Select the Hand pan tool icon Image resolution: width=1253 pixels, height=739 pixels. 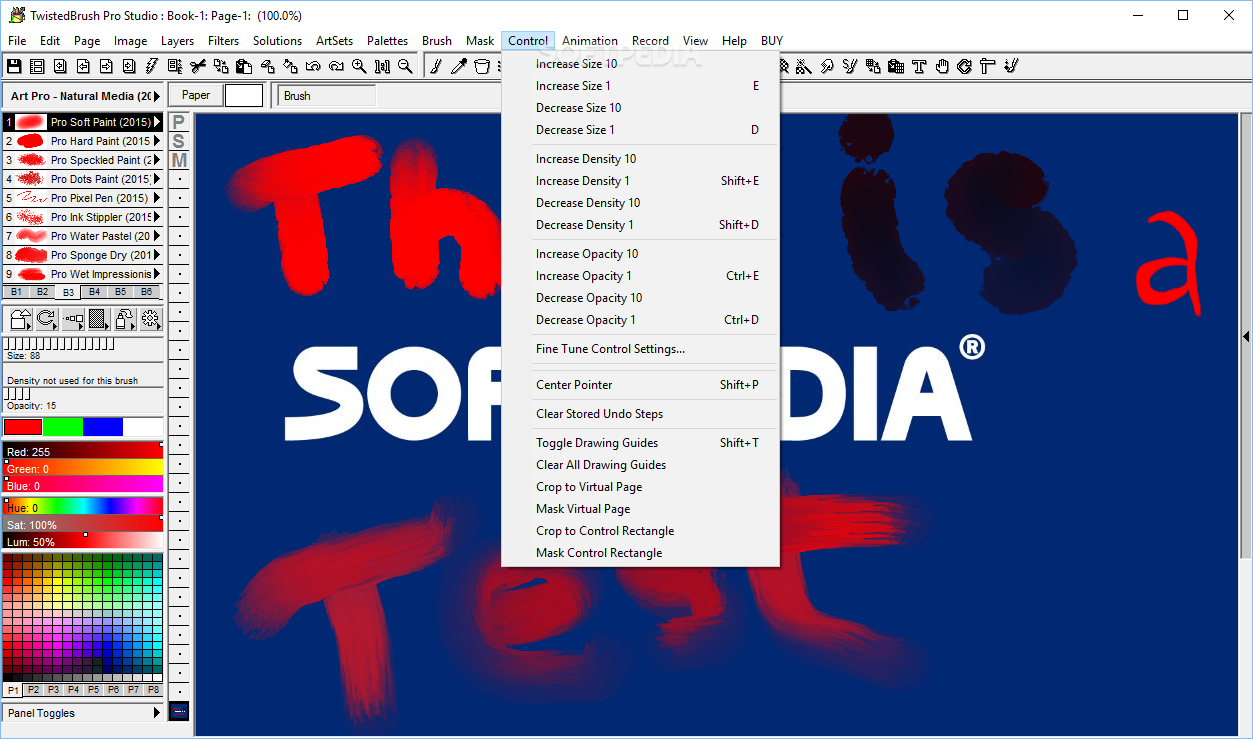(x=942, y=66)
